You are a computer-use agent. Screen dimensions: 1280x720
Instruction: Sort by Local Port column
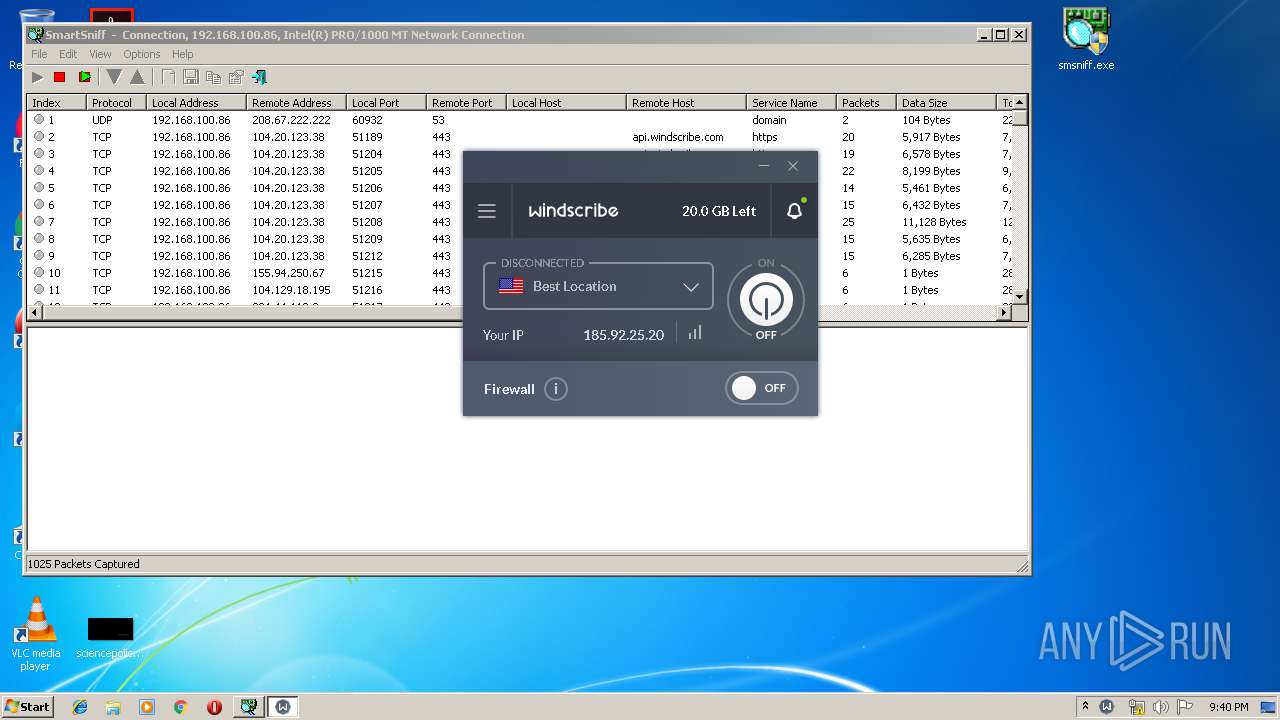(x=386, y=102)
